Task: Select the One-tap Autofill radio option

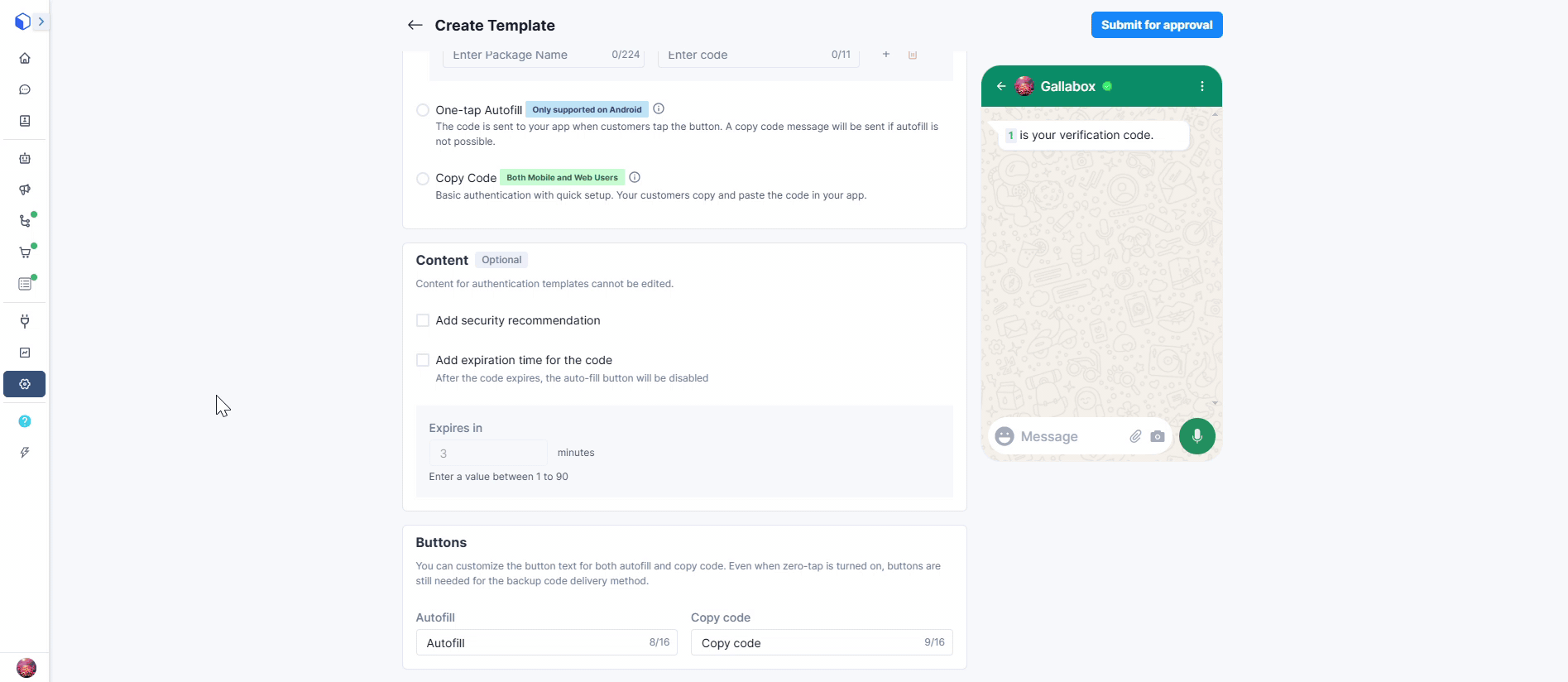Action: [423, 110]
